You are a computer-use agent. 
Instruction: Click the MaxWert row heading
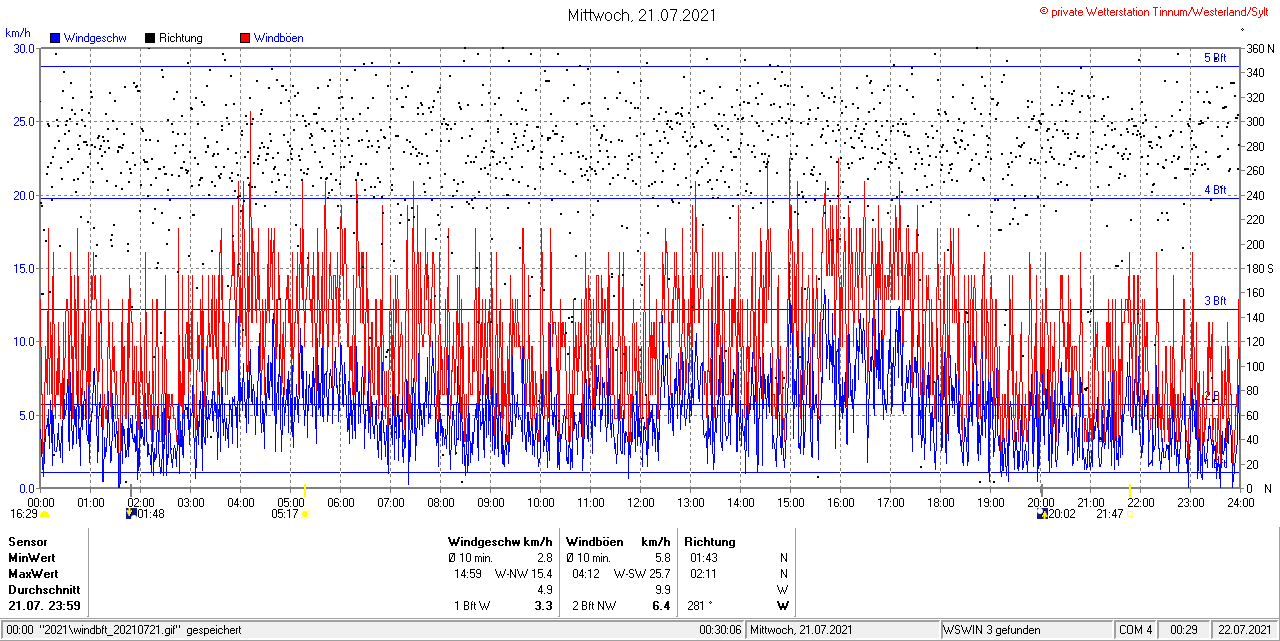click(33, 574)
